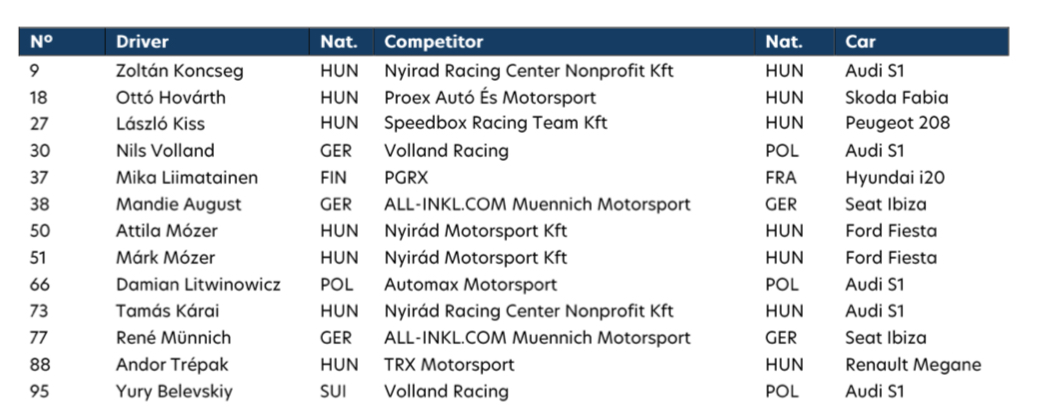
Task: Click Automax Motorsport competitor
Action: [x=471, y=285]
